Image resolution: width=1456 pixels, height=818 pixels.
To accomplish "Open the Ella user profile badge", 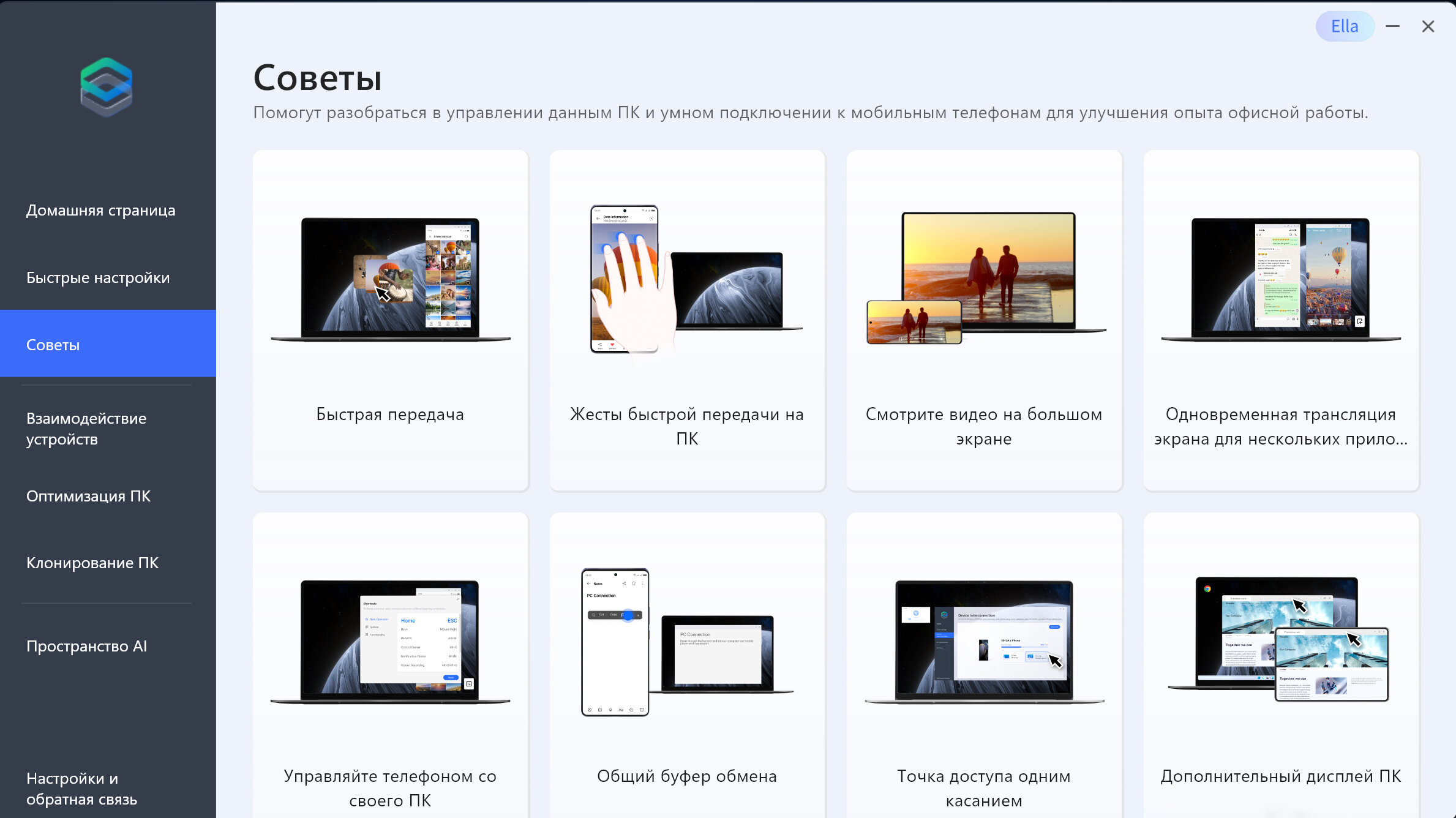I will (1344, 26).
